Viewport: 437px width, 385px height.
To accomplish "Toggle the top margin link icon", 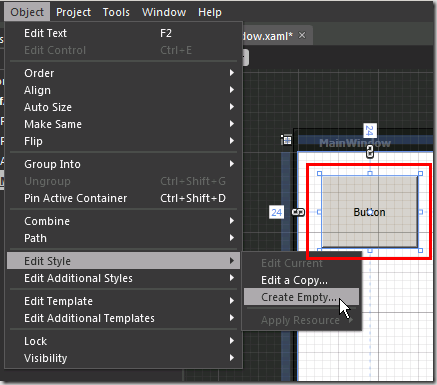I will click(x=370, y=152).
